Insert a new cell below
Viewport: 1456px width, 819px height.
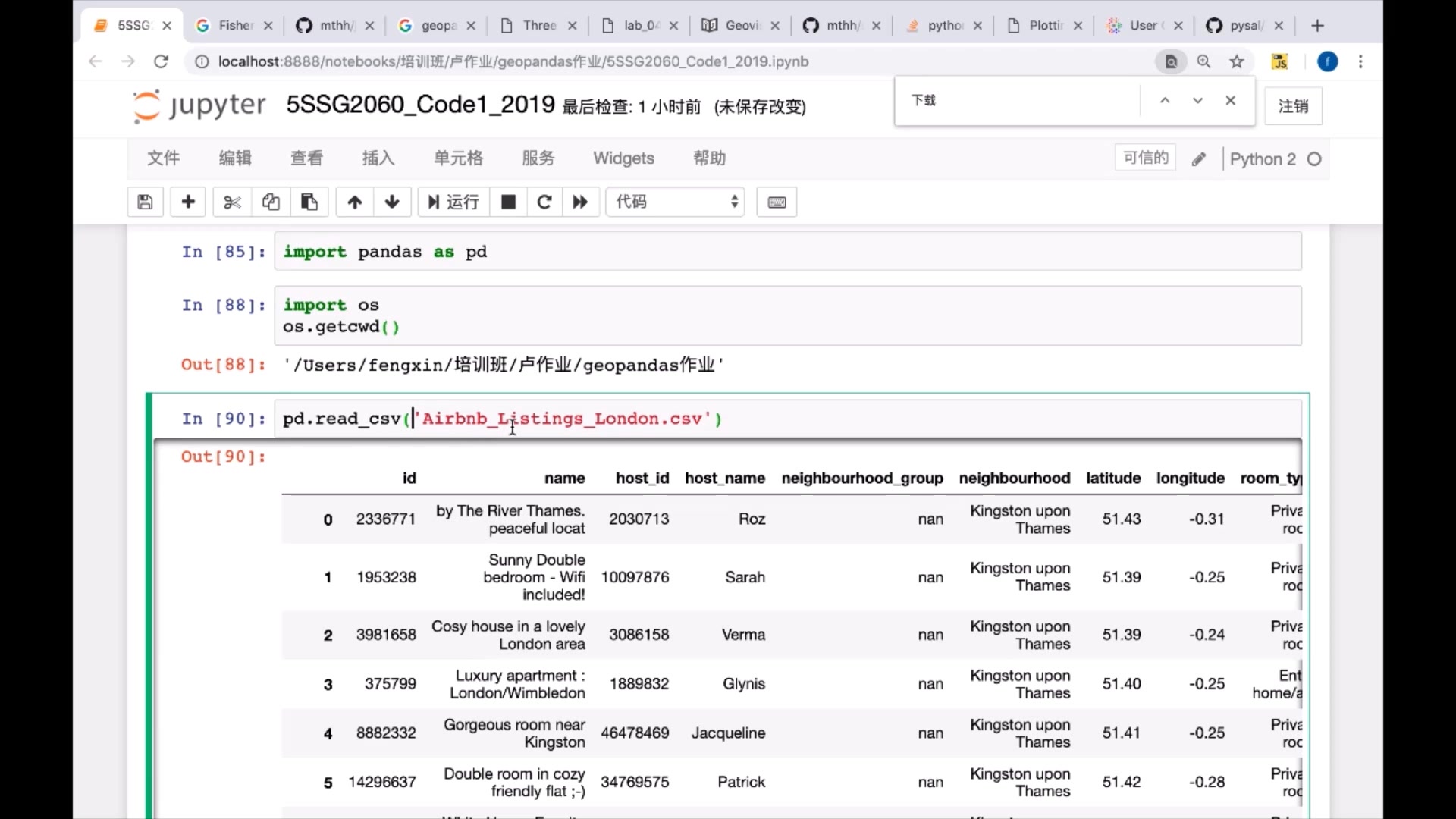187,202
